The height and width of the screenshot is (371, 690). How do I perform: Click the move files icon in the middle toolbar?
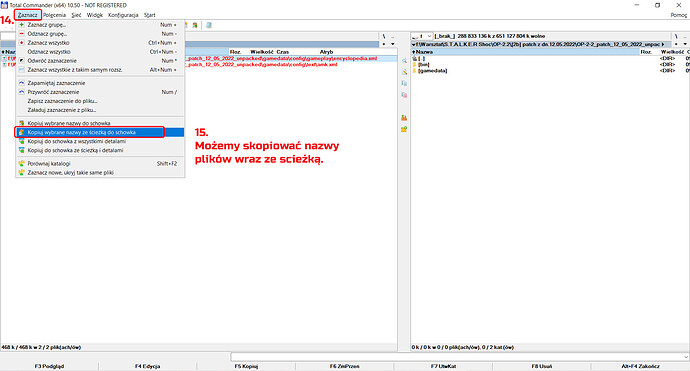click(404, 95)
